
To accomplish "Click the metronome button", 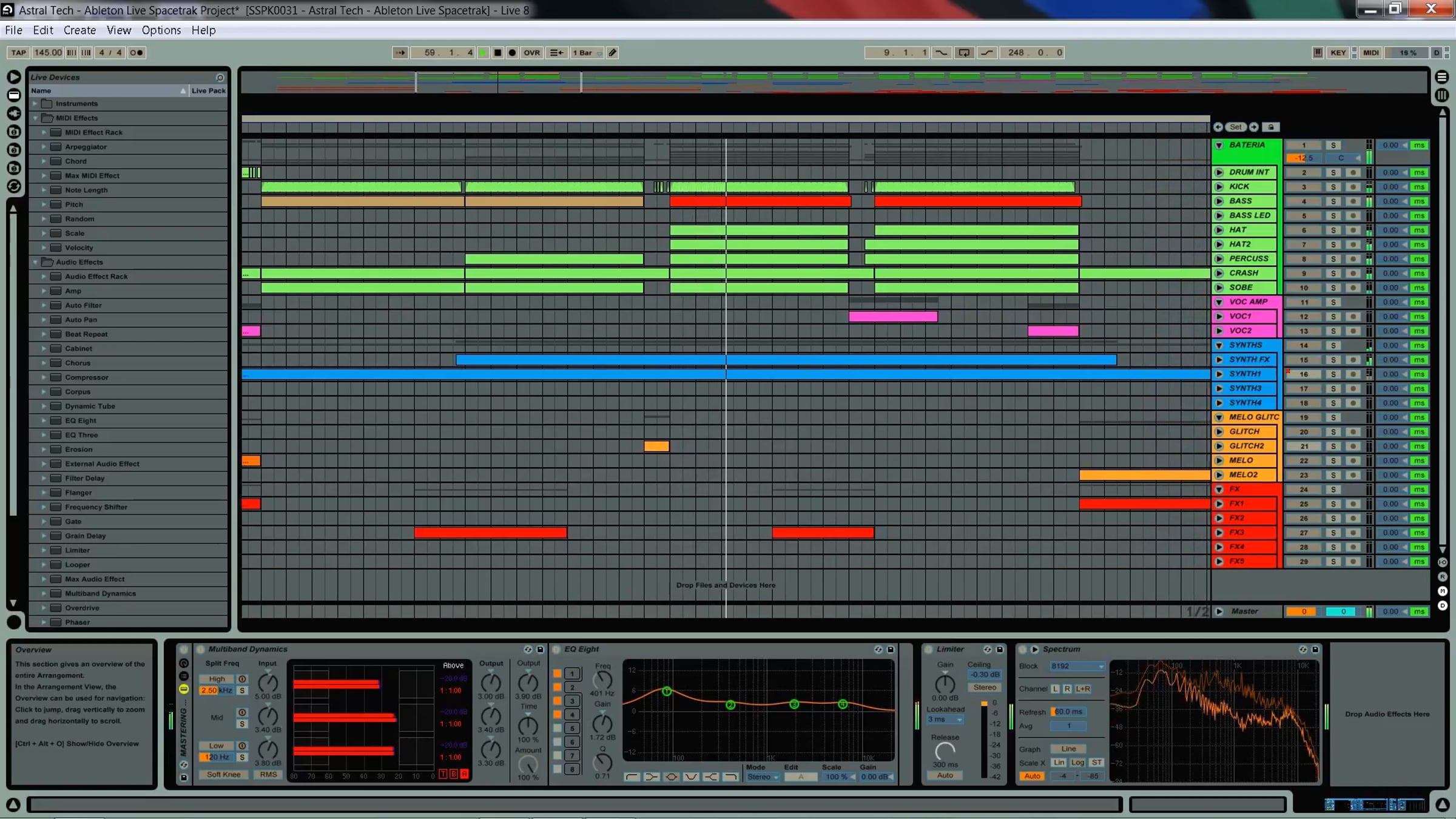I will pos(136,53).
